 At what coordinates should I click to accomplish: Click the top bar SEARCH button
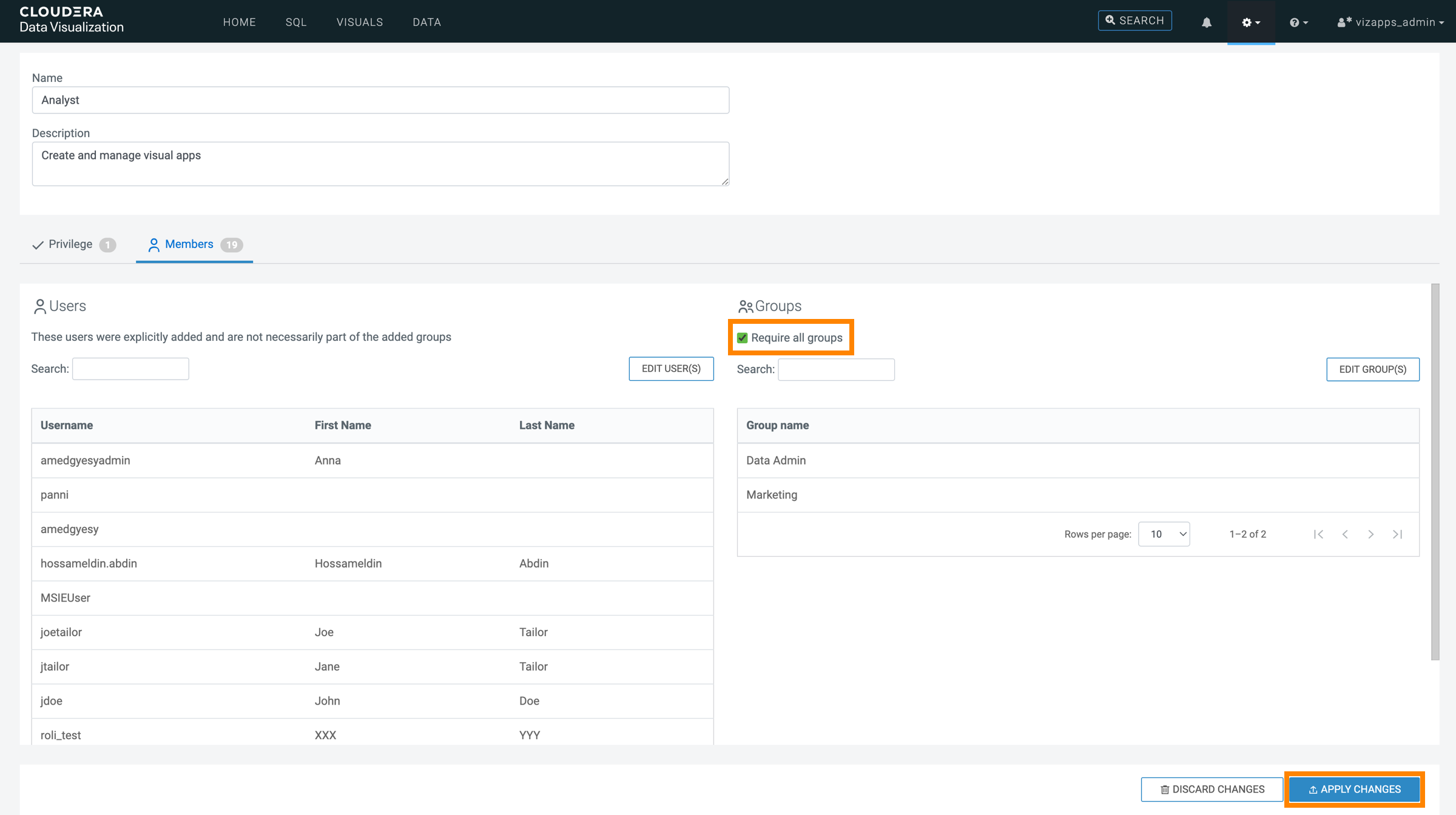1134,21
